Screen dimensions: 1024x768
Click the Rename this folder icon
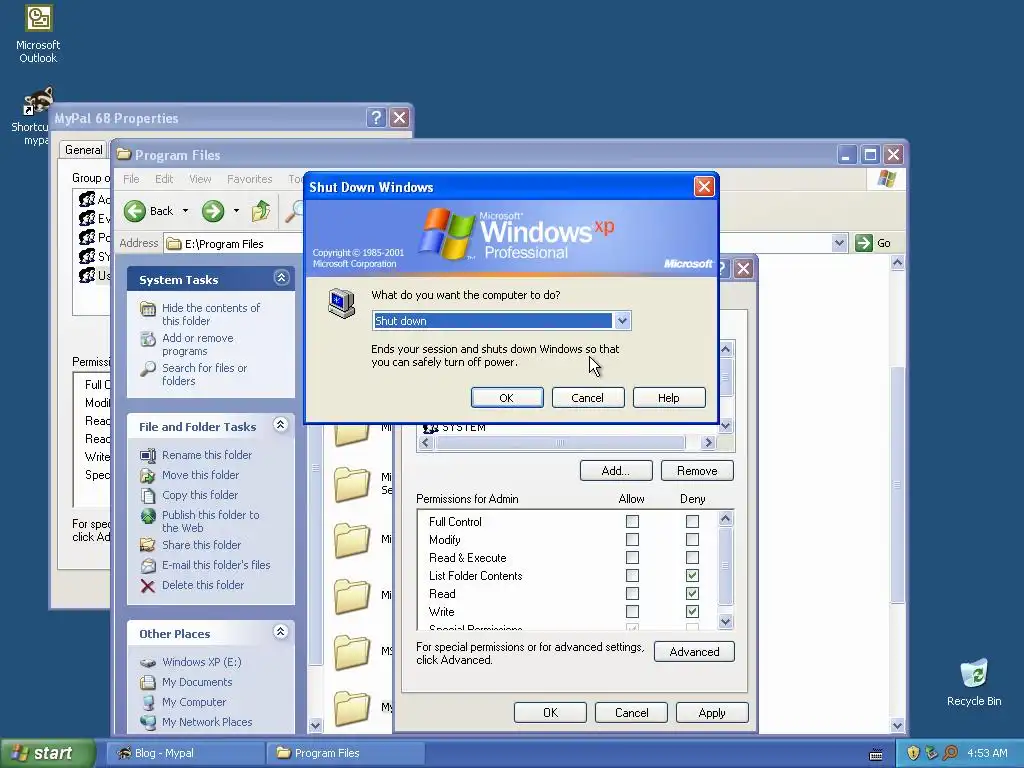148,455
